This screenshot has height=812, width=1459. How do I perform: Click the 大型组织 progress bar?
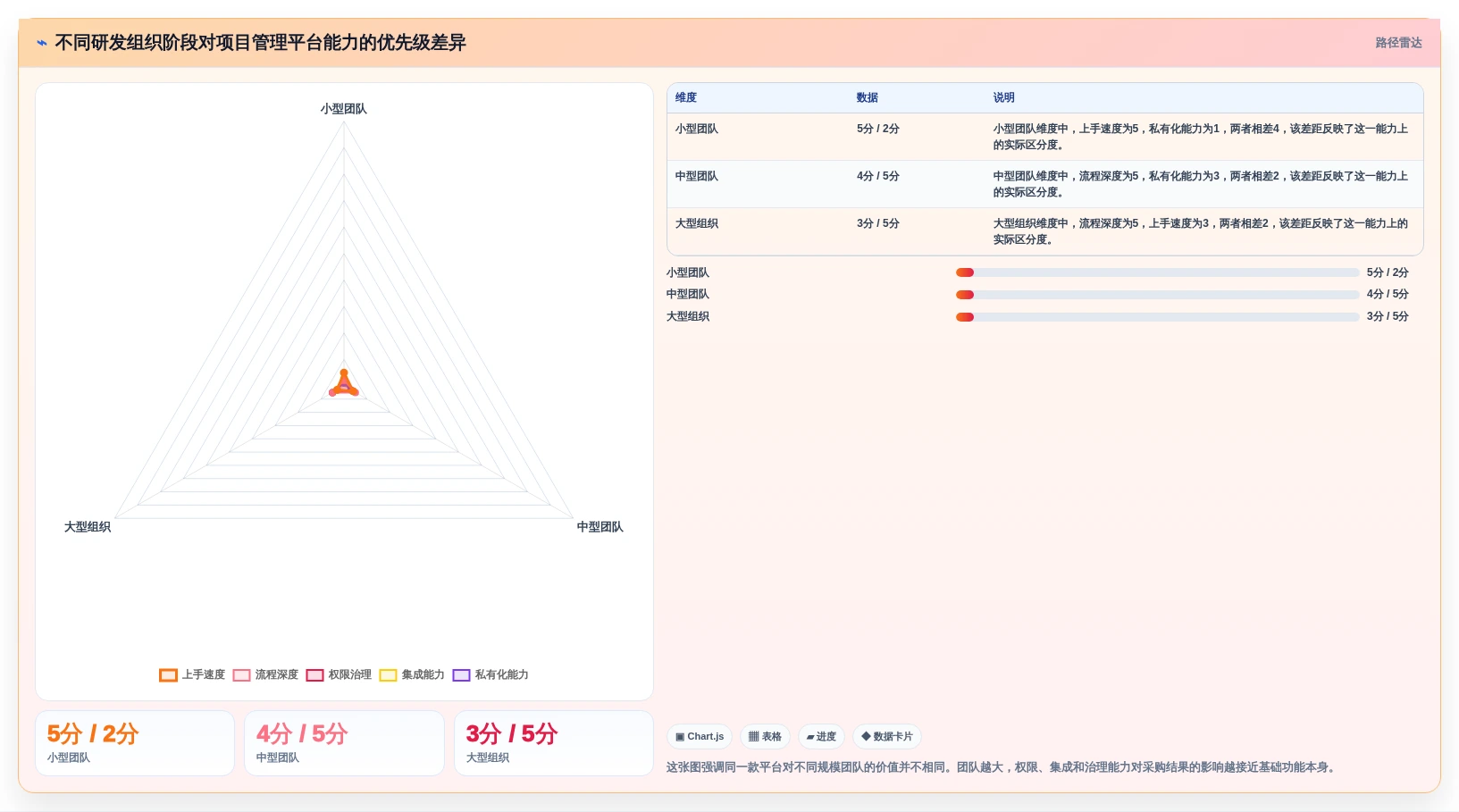[x=1157, y=316]
